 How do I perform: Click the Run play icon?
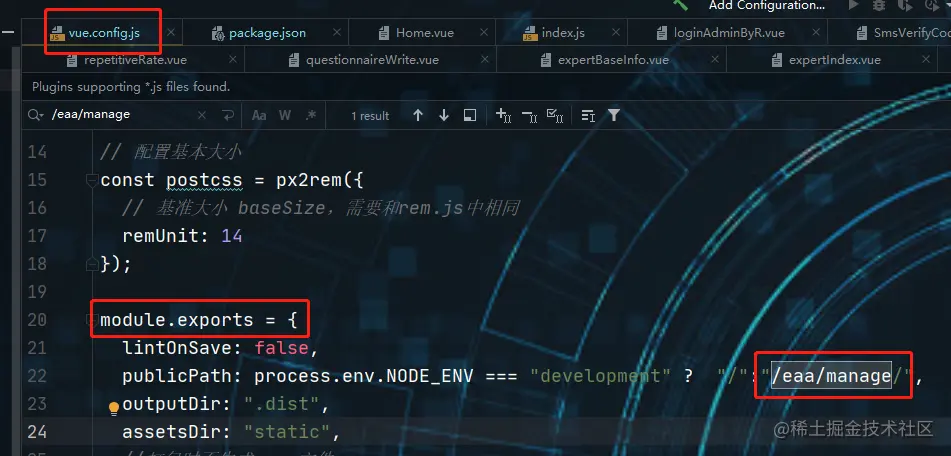tap(853, 5)
